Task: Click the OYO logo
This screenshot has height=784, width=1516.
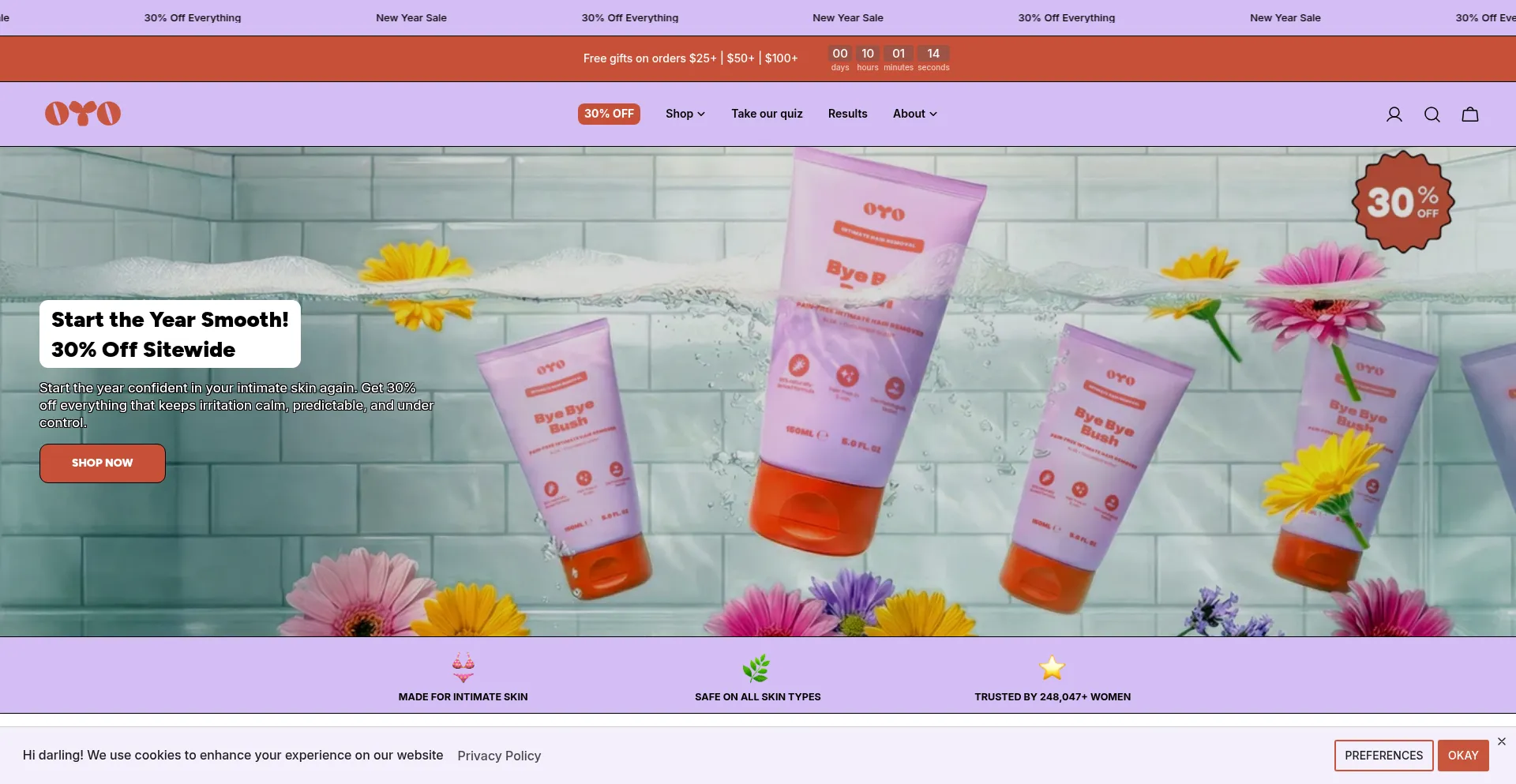Action: (82, 113)
